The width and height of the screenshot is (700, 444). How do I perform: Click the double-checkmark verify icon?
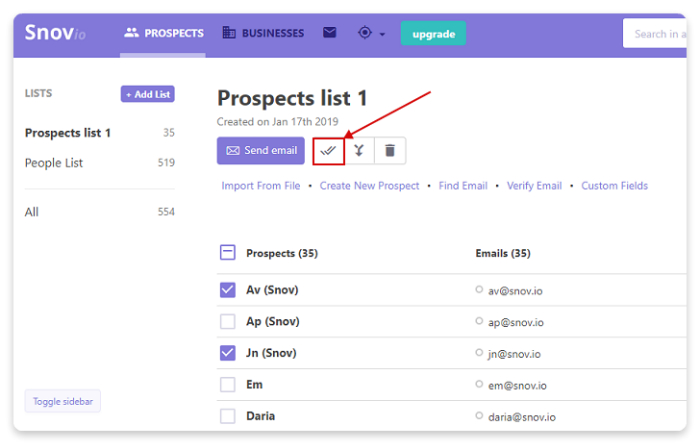point(328,151)
